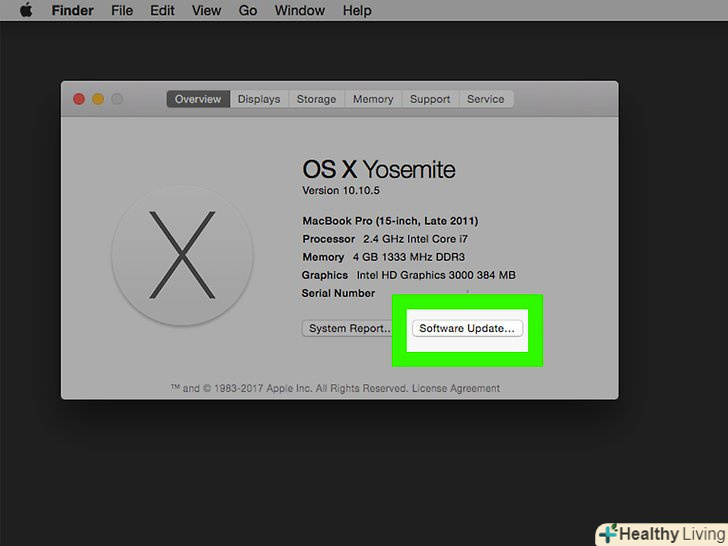Minimize window with yellow button
728x546 pixels.
(98, 99)
